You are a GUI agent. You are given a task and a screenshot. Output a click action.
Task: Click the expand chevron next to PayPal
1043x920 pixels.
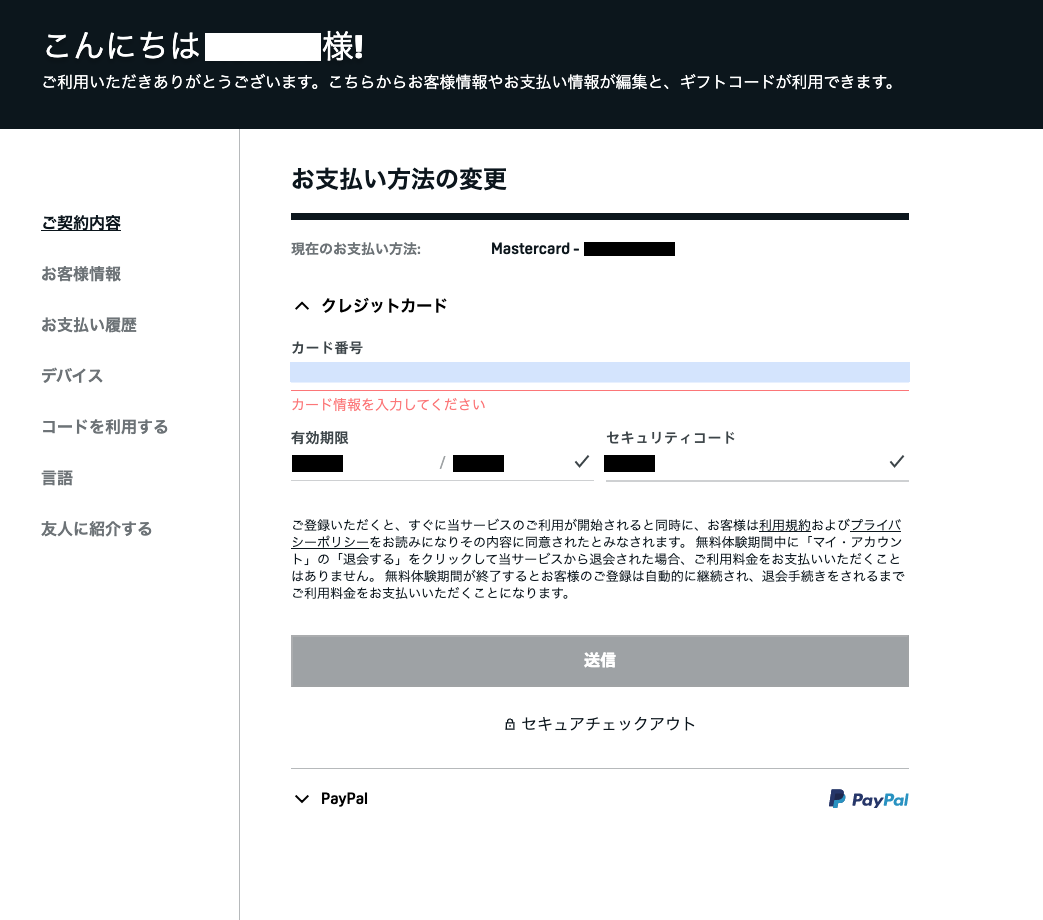[301, 798]
